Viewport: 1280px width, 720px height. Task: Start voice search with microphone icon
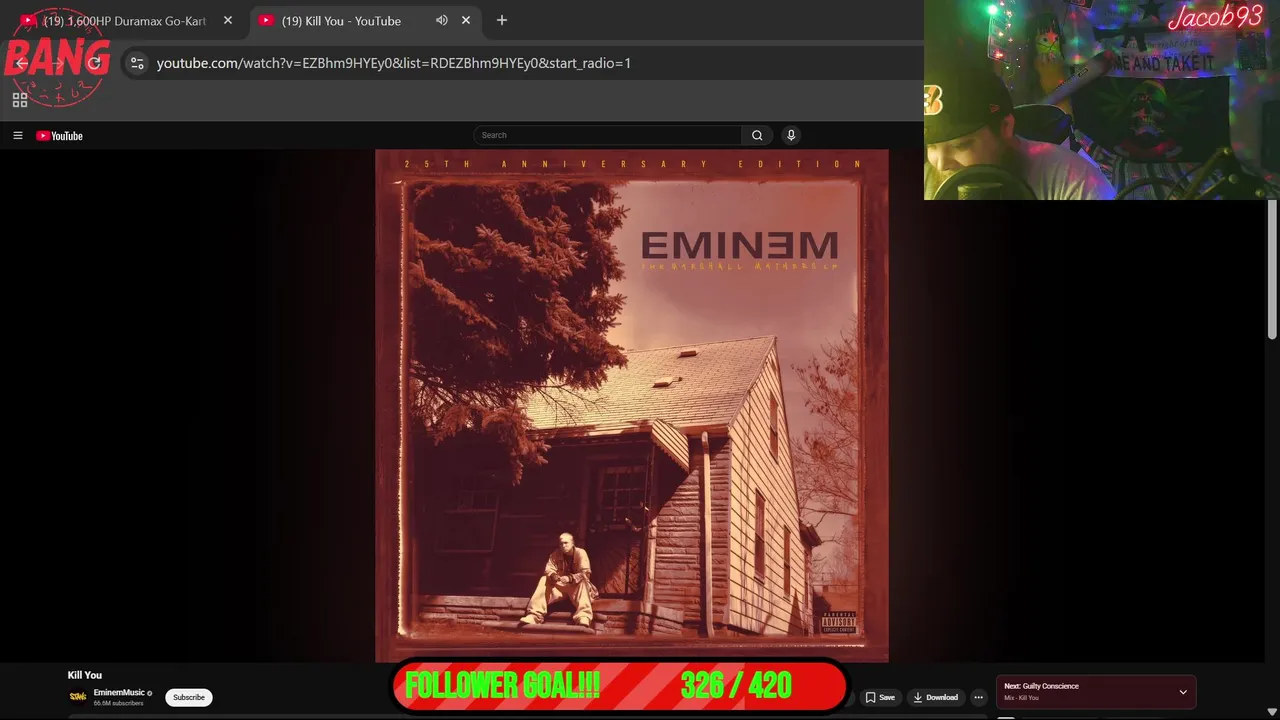point(791,135)
